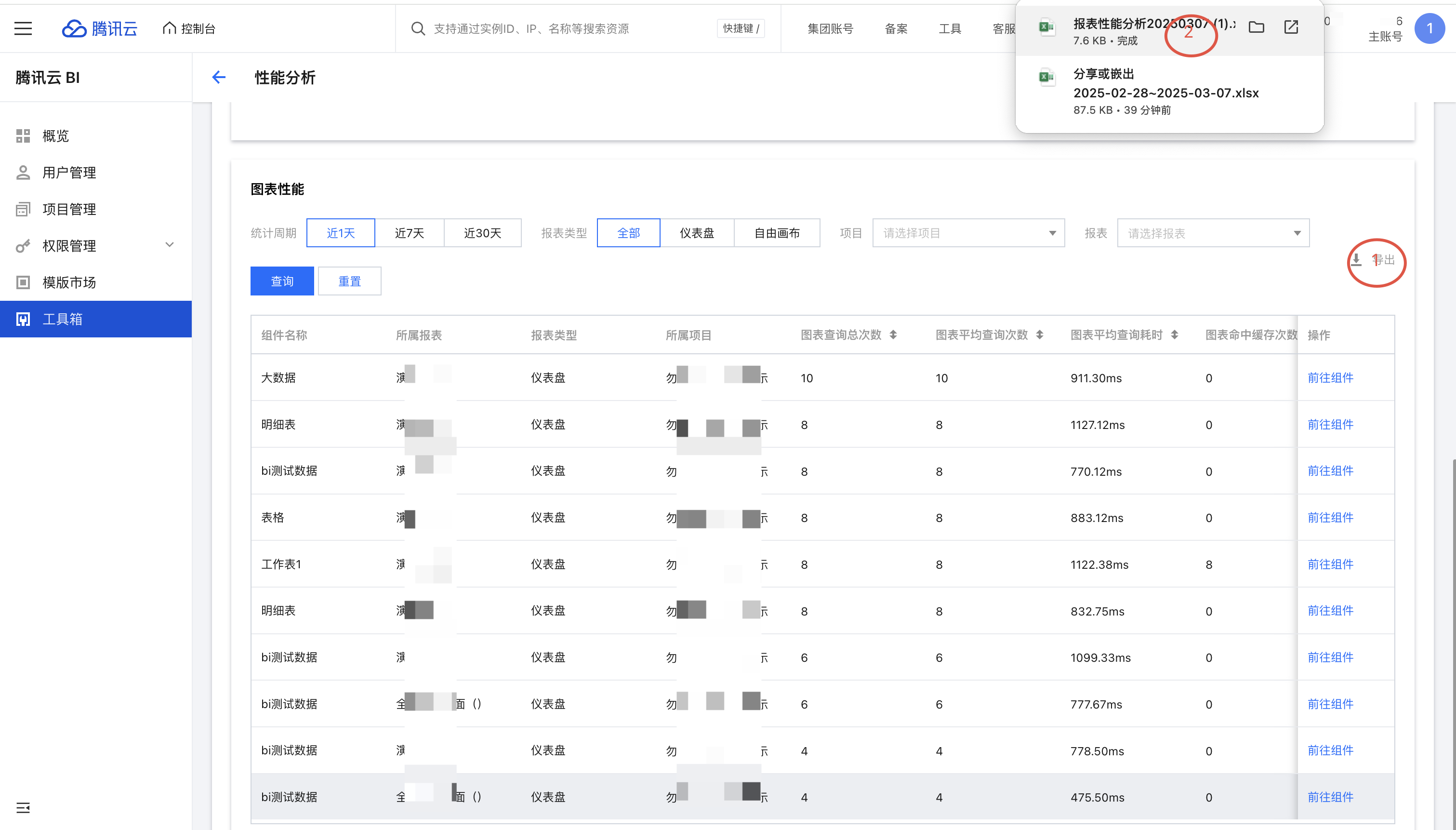Select 近30天 statistics period
1456x830 pixels.
click(482, 233)
